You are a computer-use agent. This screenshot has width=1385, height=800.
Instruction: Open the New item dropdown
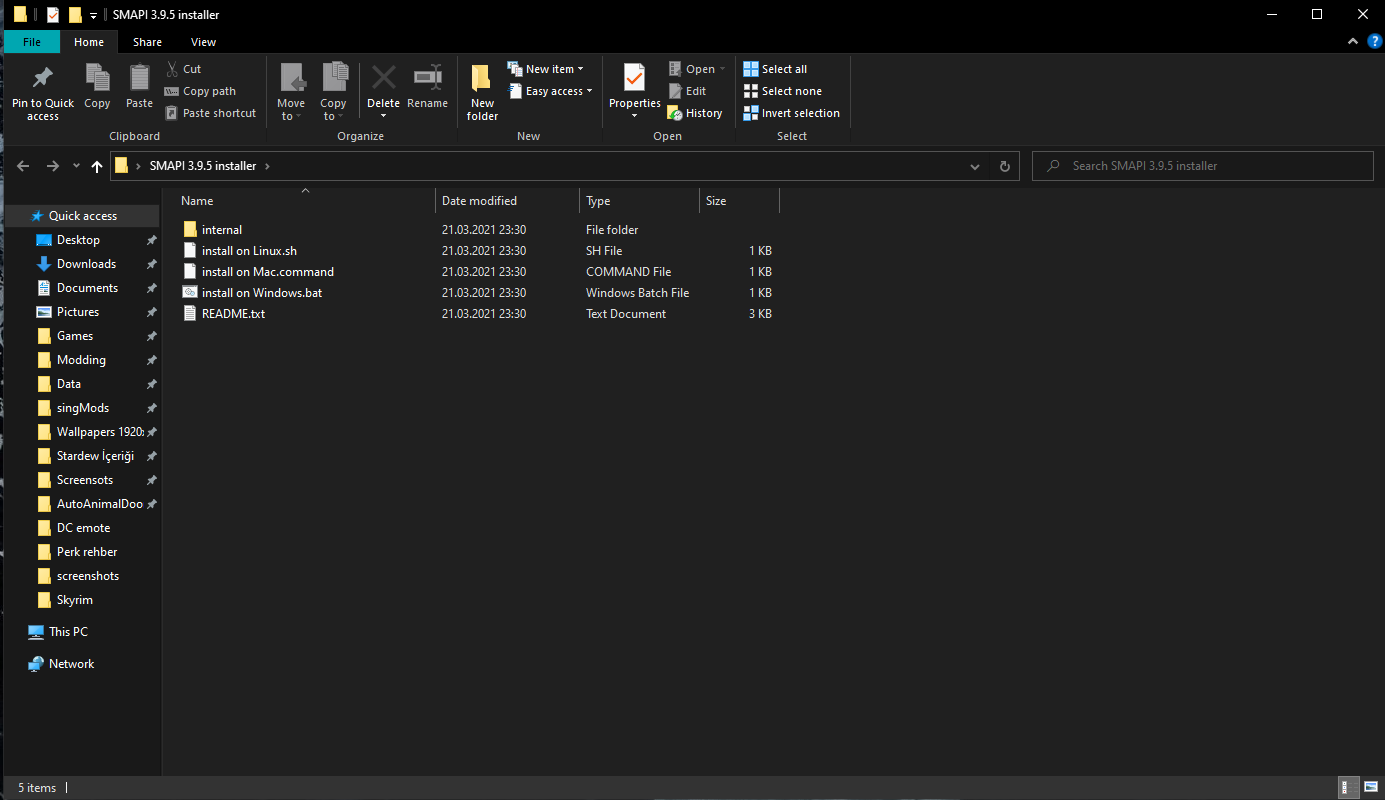(x=545, y=69)
